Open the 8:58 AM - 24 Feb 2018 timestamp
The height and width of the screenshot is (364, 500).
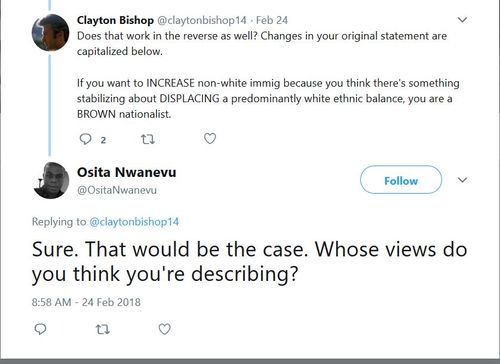pos(86,302)
